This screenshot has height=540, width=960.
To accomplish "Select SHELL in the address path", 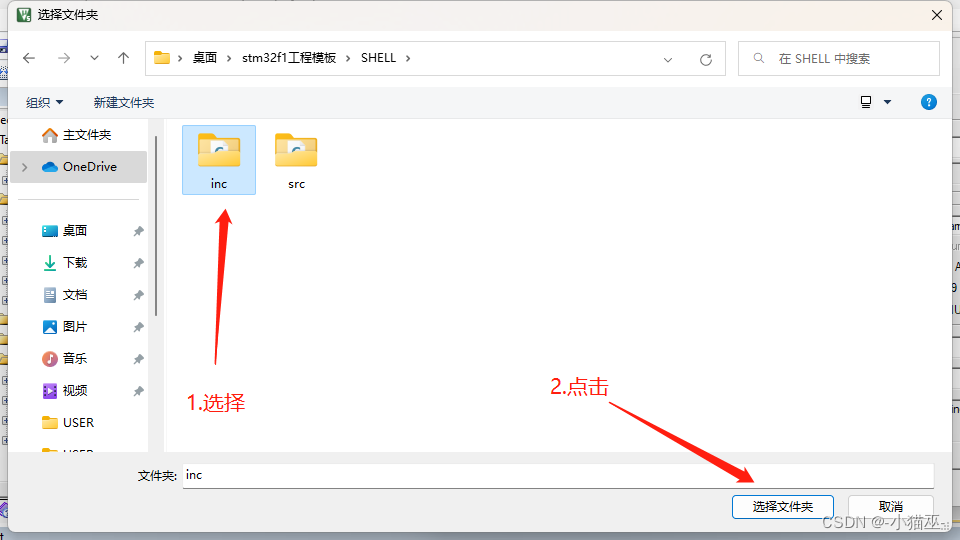I will coord(378,58).
